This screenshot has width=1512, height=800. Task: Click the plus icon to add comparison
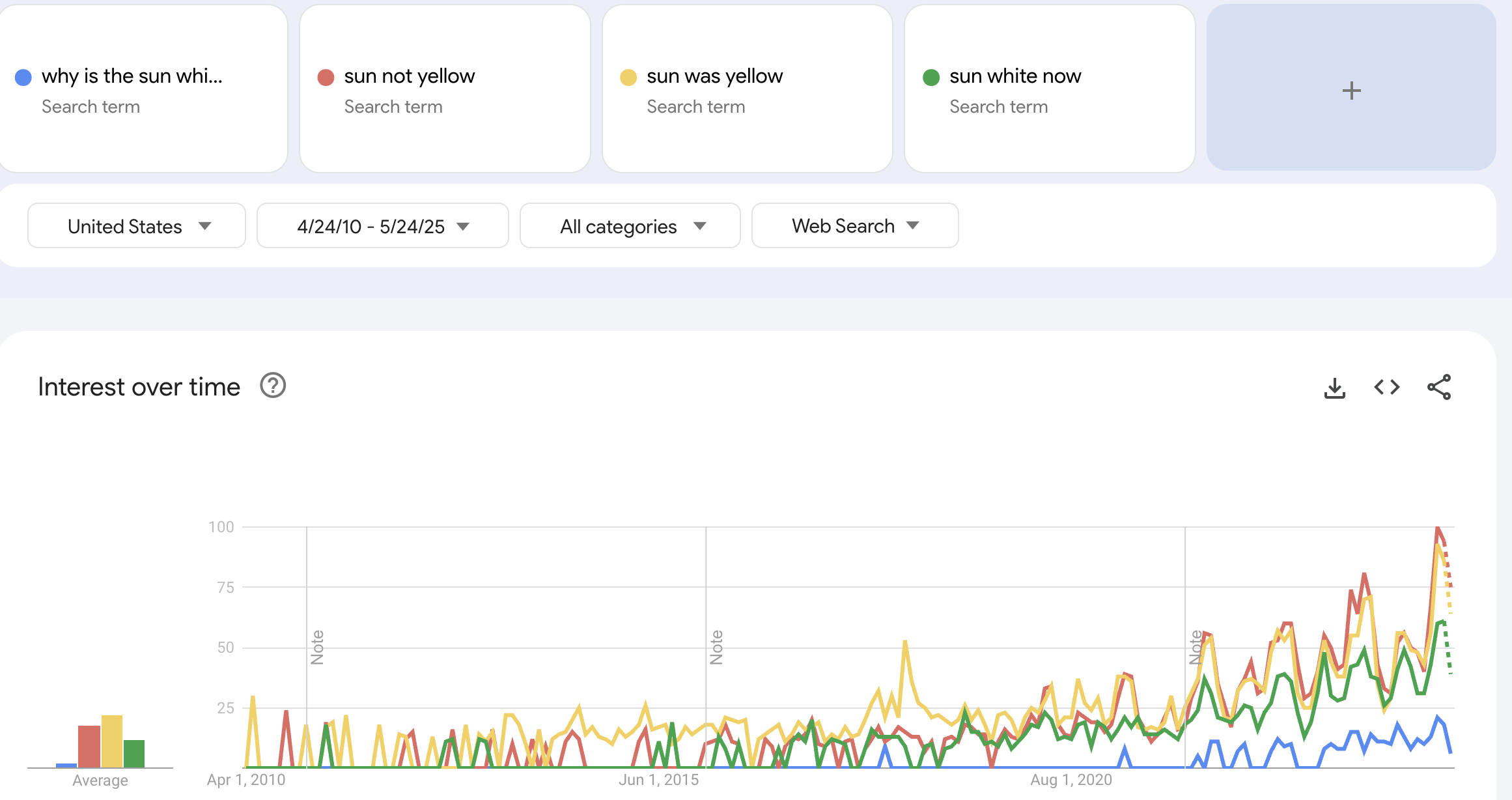pyautogui.click(x=1351, y=91)
